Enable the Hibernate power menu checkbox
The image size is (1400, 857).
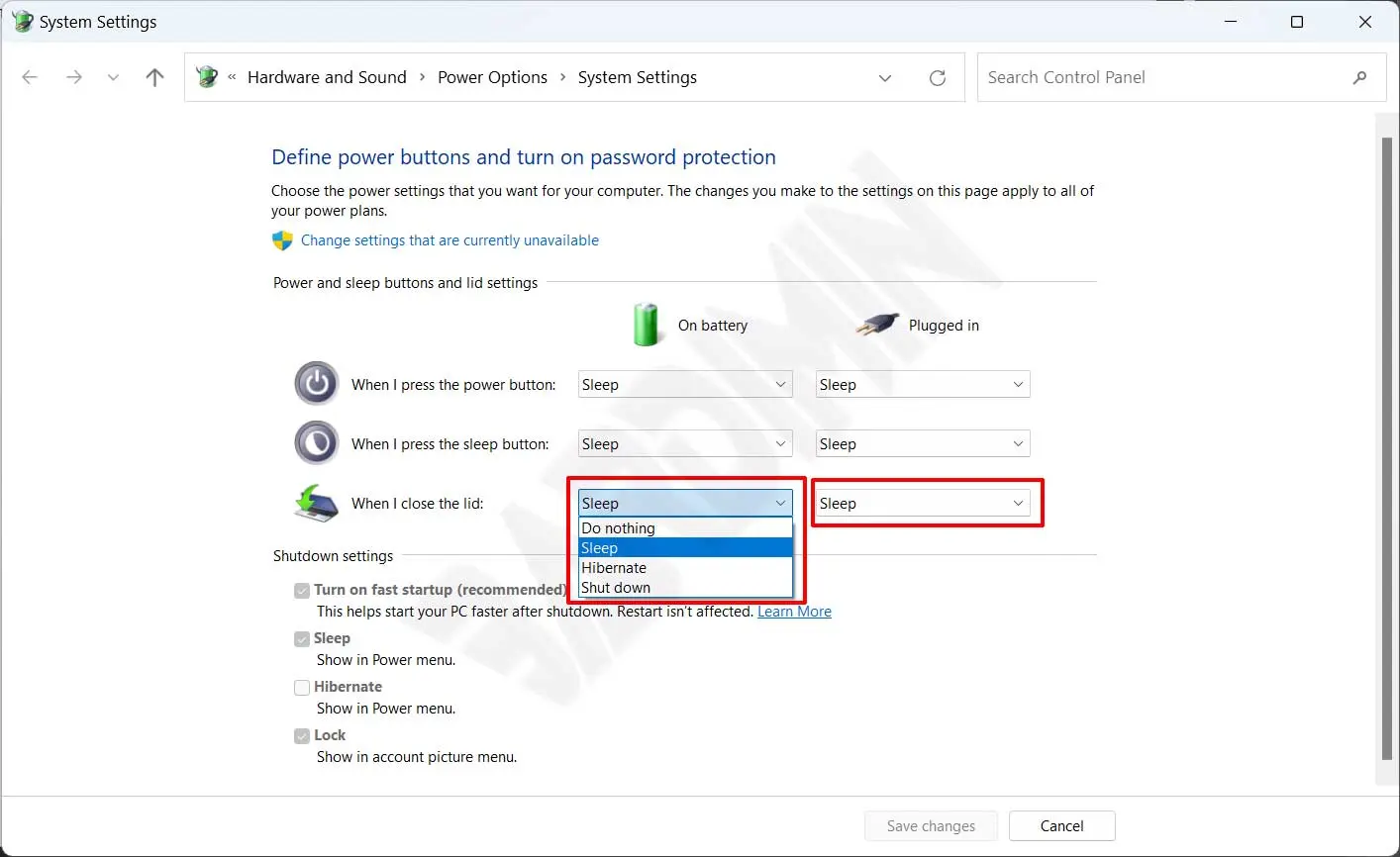[x=302, y=688]
